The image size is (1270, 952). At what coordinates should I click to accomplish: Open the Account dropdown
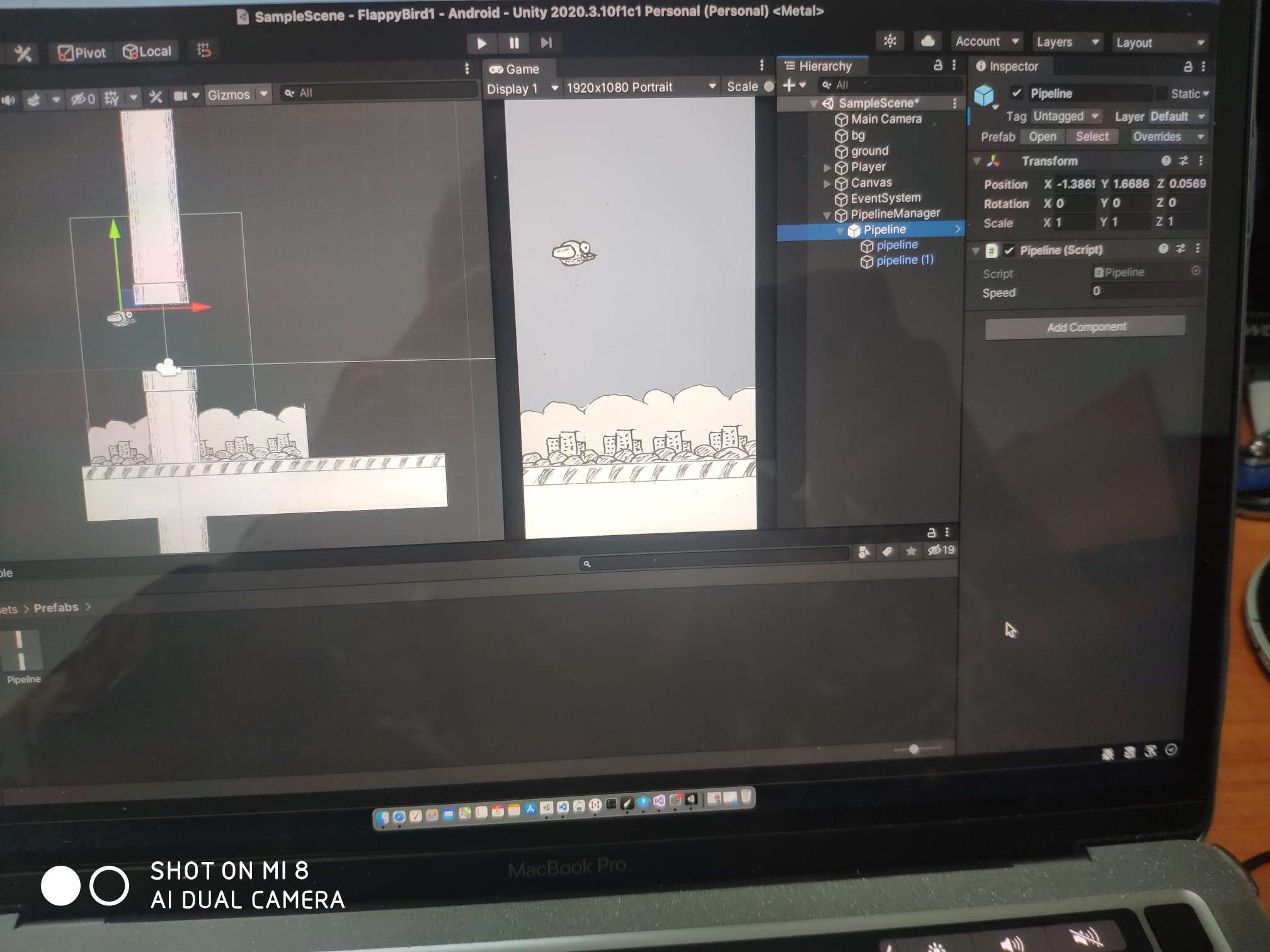(x=987, y=42)
